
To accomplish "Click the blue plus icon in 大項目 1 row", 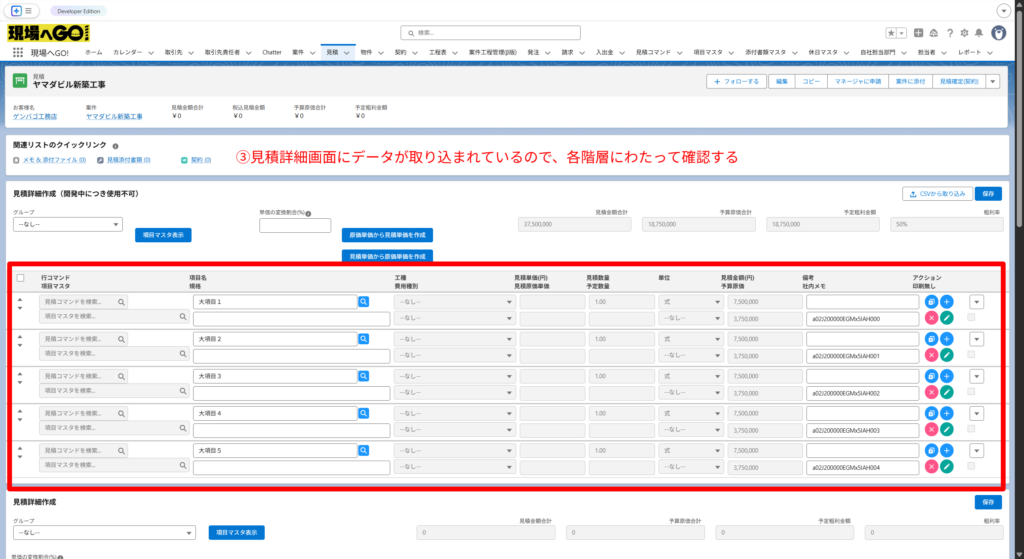I will pos(947,301).
